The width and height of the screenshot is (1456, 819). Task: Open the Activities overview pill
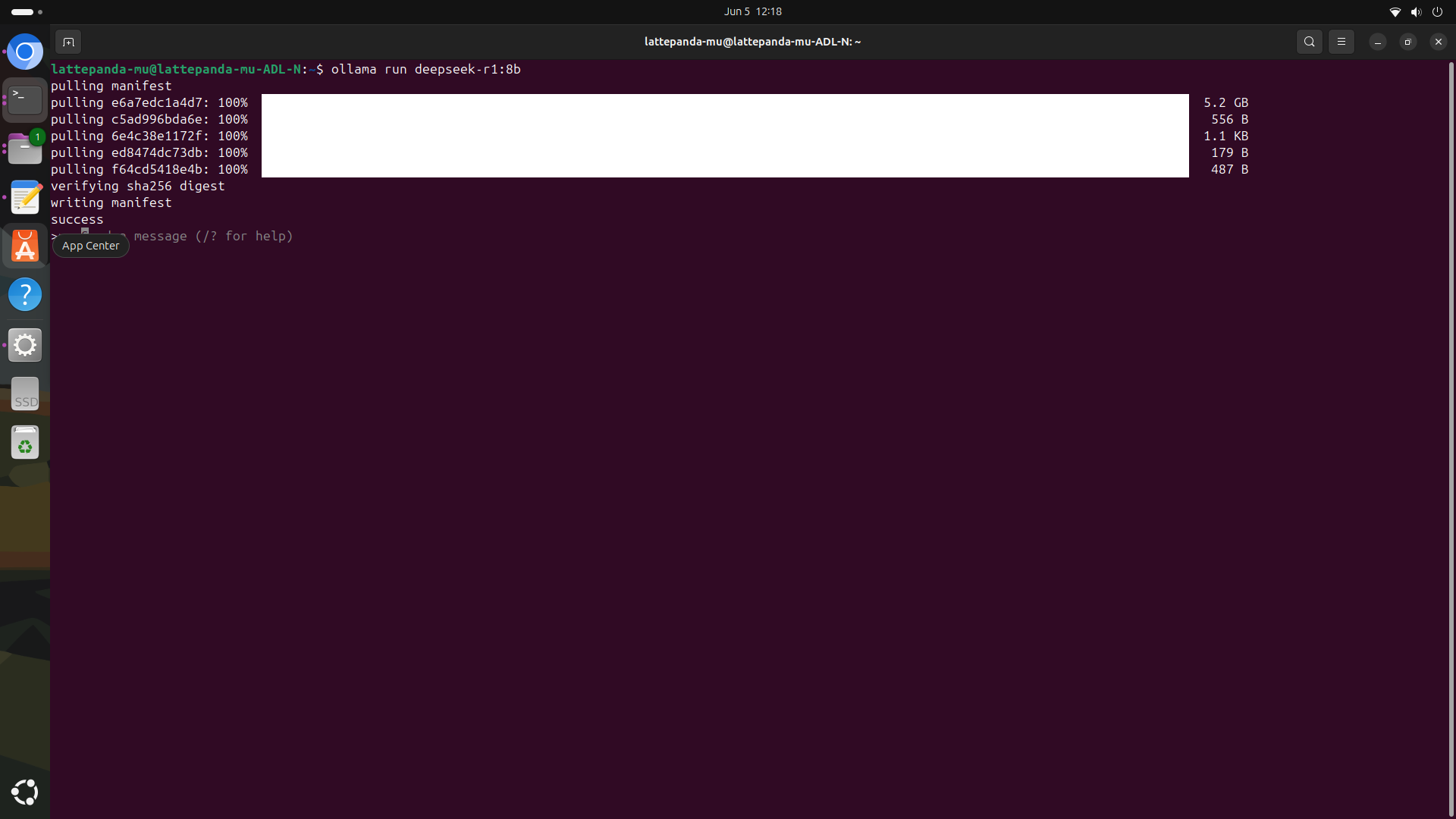coord(27,11)
